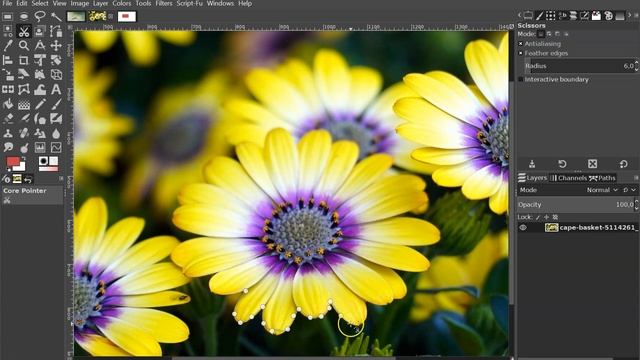Adjust the layer Opacity slider
Screen dimensions: 640x360
[x=576, y=204]
